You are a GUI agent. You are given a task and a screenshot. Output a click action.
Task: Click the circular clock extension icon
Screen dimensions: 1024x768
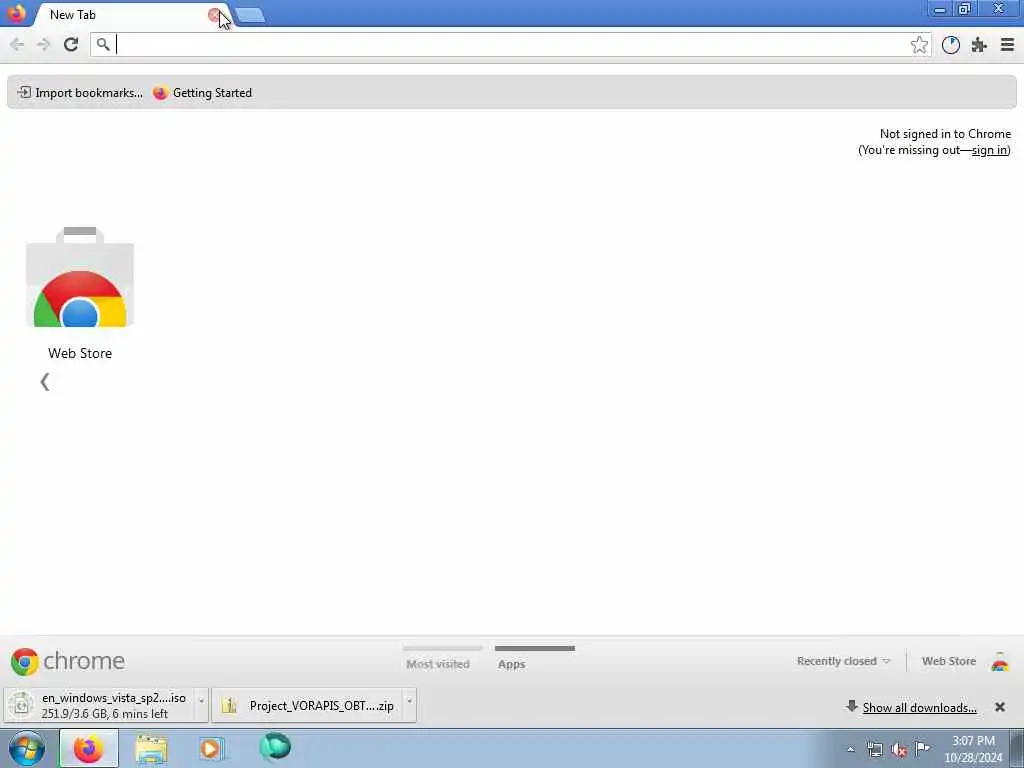[950, 44]
